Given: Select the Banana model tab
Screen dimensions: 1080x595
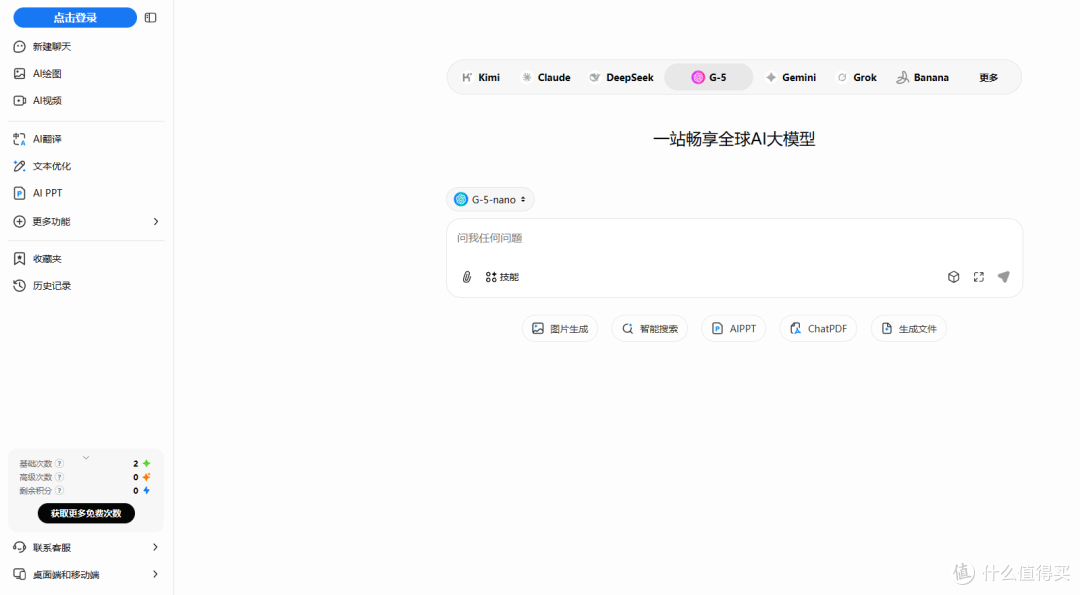Looking at the screenshot, I should tap(922, 77).
